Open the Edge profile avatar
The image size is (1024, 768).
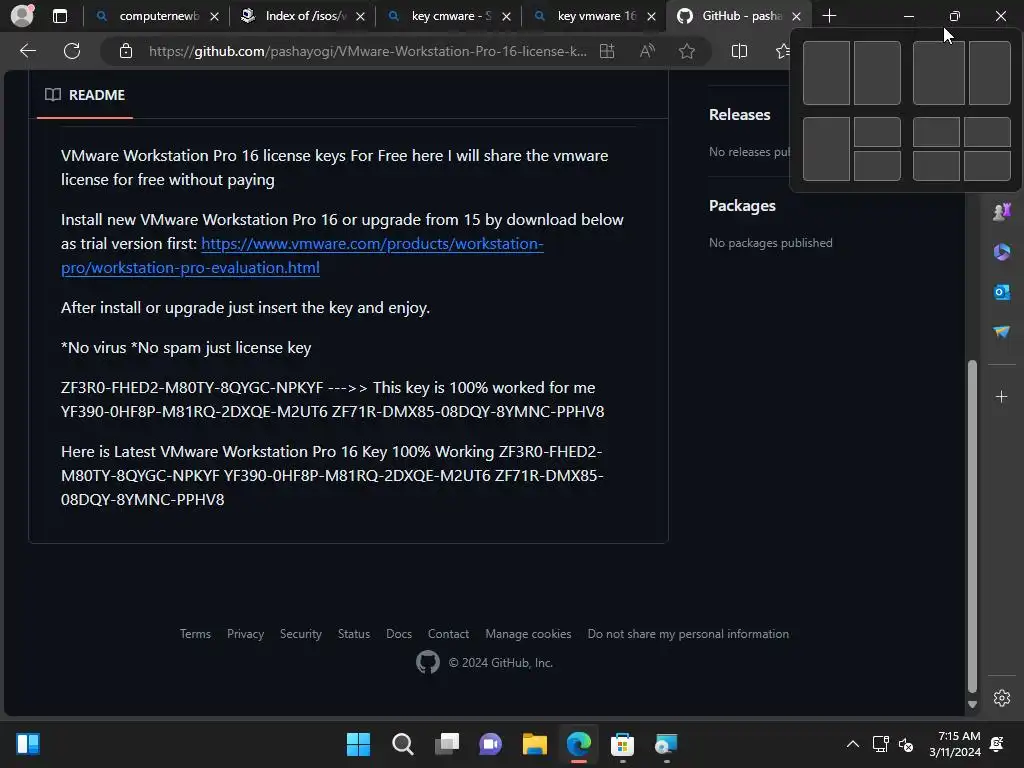coord(22,16)
